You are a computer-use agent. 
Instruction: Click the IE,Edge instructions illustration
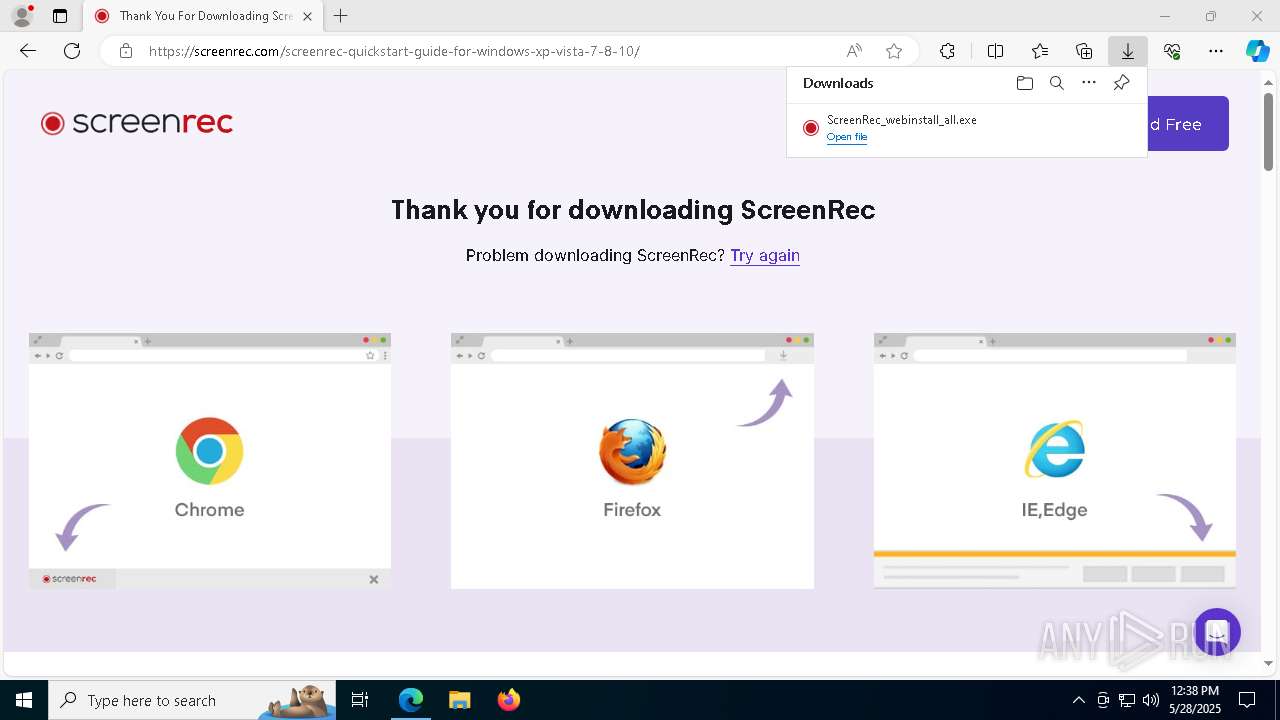pos(1055,460)
